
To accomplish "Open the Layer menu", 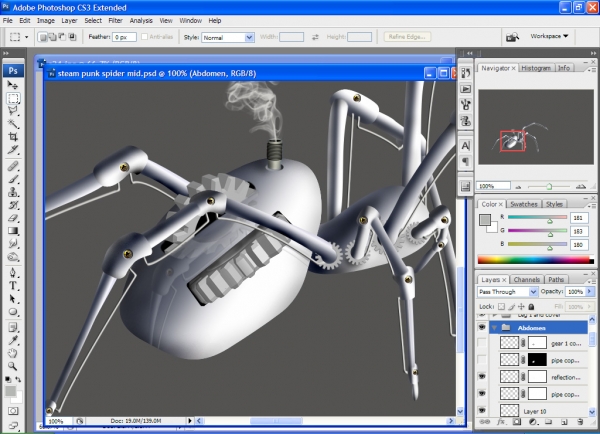I will tap(69, 21).
